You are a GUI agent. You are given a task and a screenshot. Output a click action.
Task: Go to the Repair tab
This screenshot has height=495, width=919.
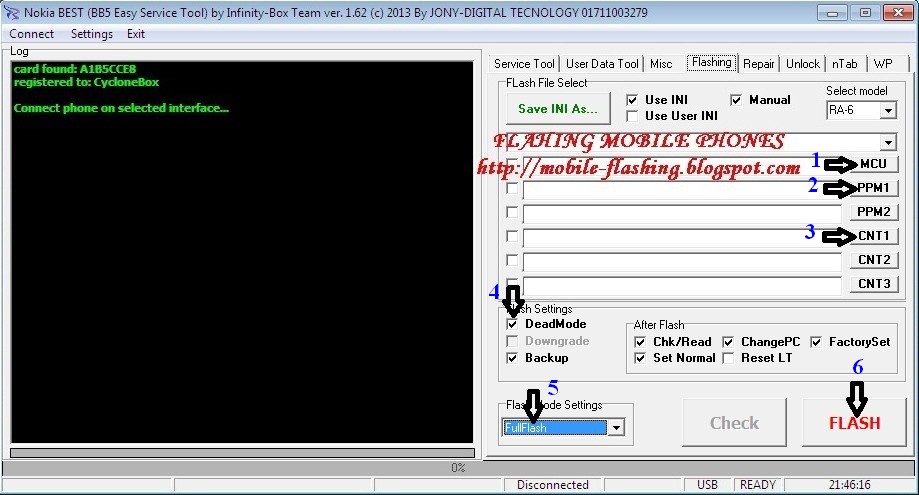(758, 64)
